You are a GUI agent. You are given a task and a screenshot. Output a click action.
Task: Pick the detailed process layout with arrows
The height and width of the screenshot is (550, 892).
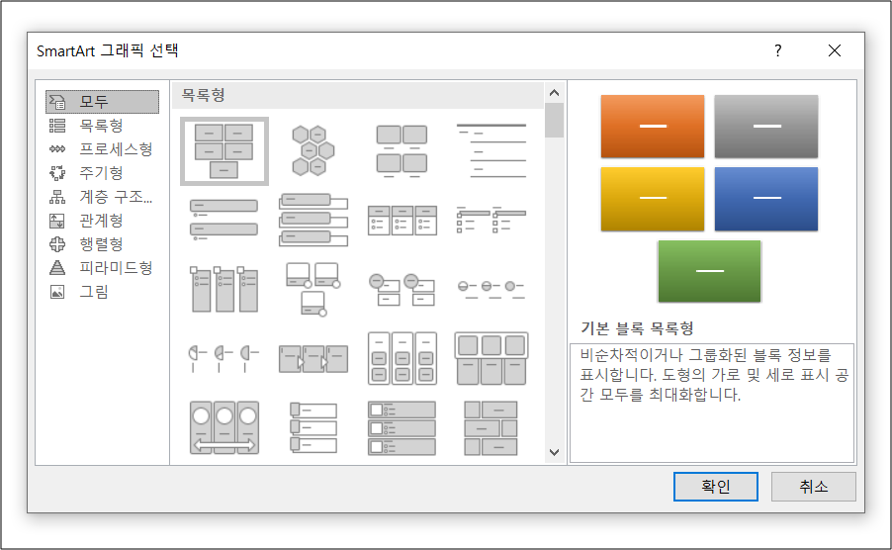tap(313, 359)
